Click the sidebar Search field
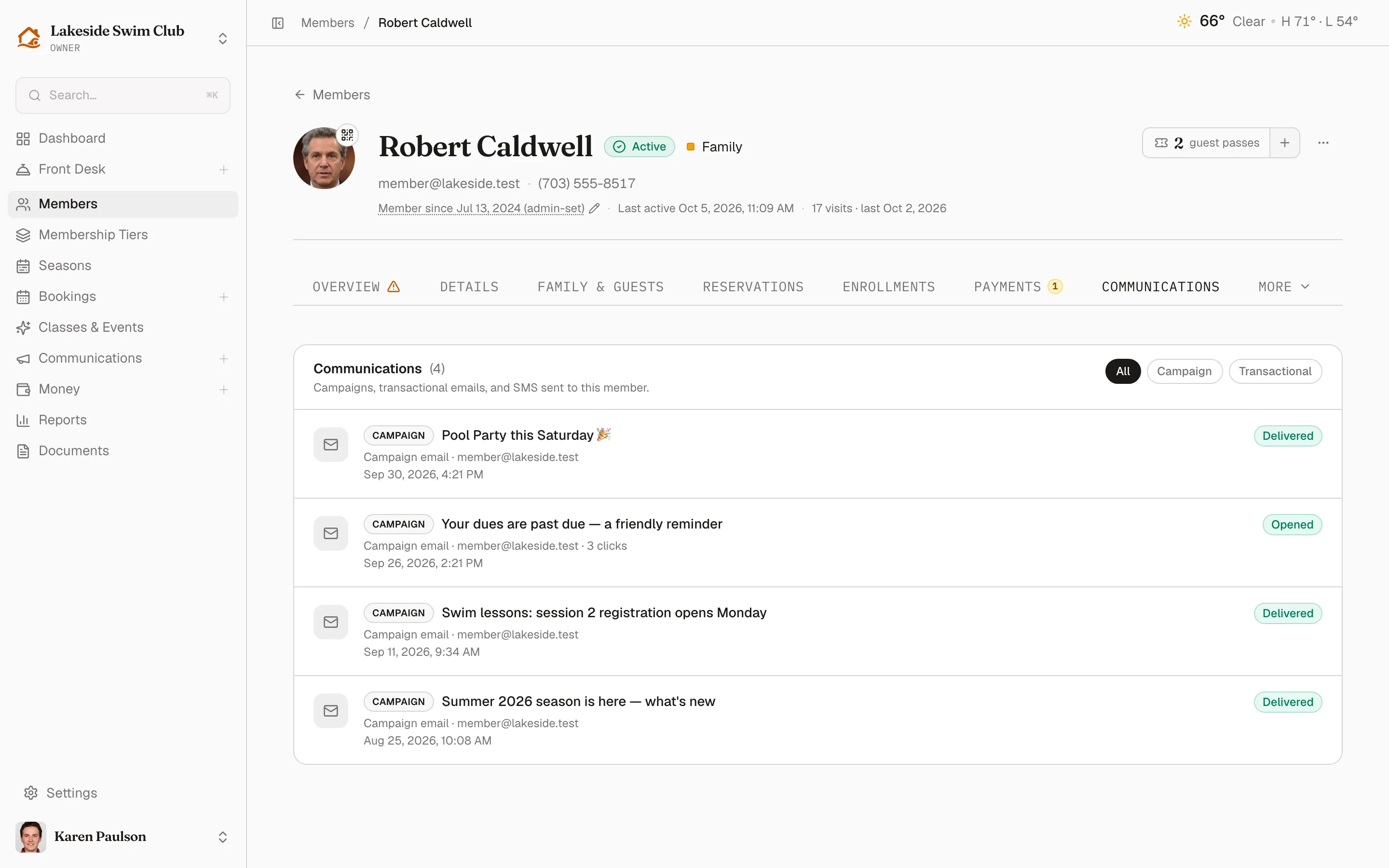 point(123,95)
